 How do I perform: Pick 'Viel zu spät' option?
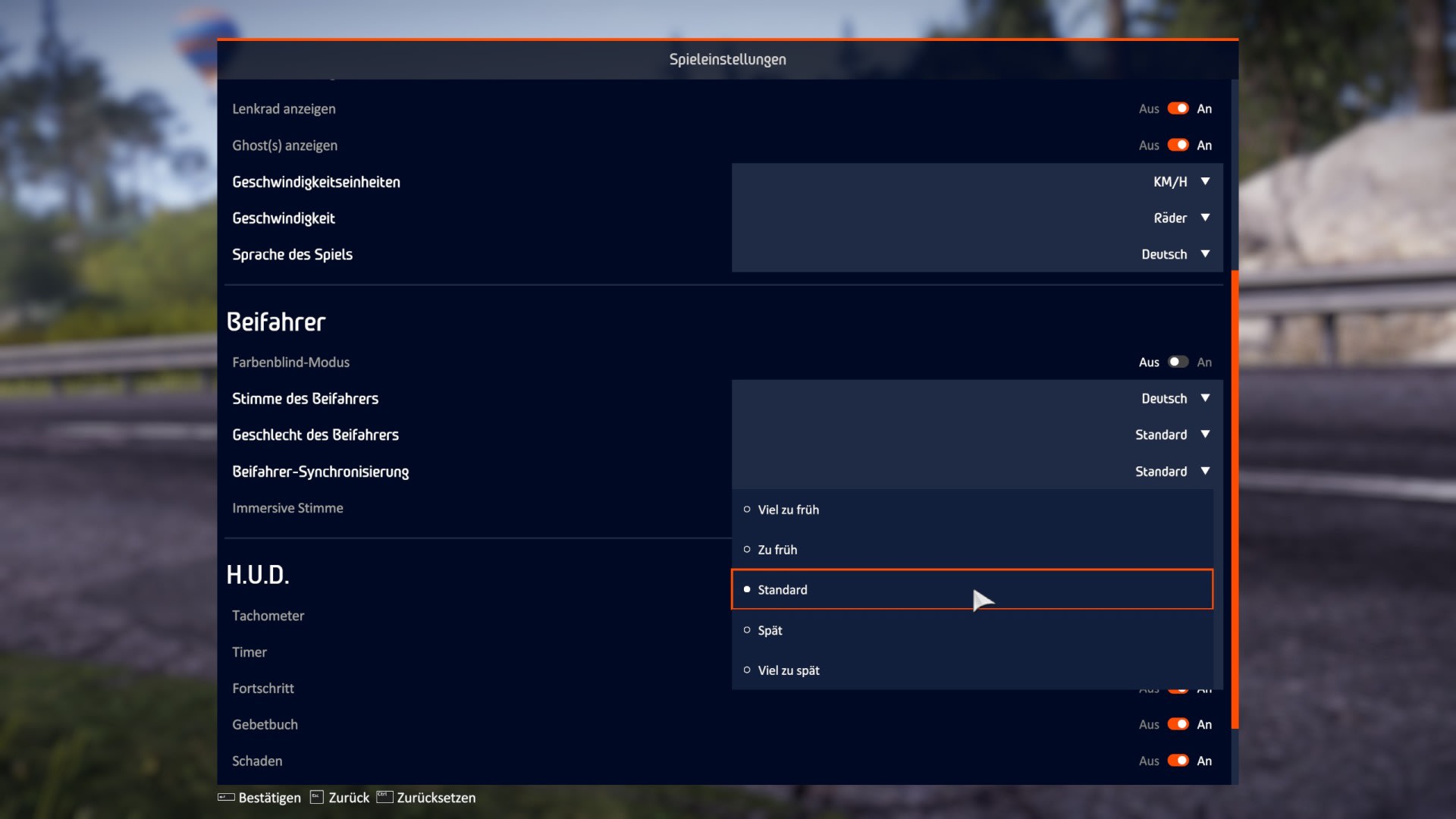(x=789, y=670)
